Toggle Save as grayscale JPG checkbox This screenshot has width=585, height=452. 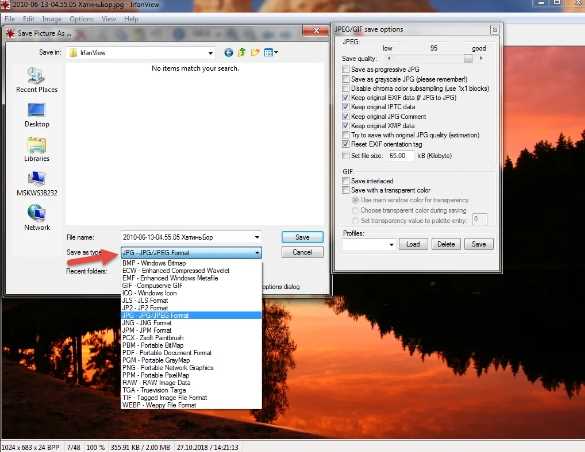(x=346, y=79)
